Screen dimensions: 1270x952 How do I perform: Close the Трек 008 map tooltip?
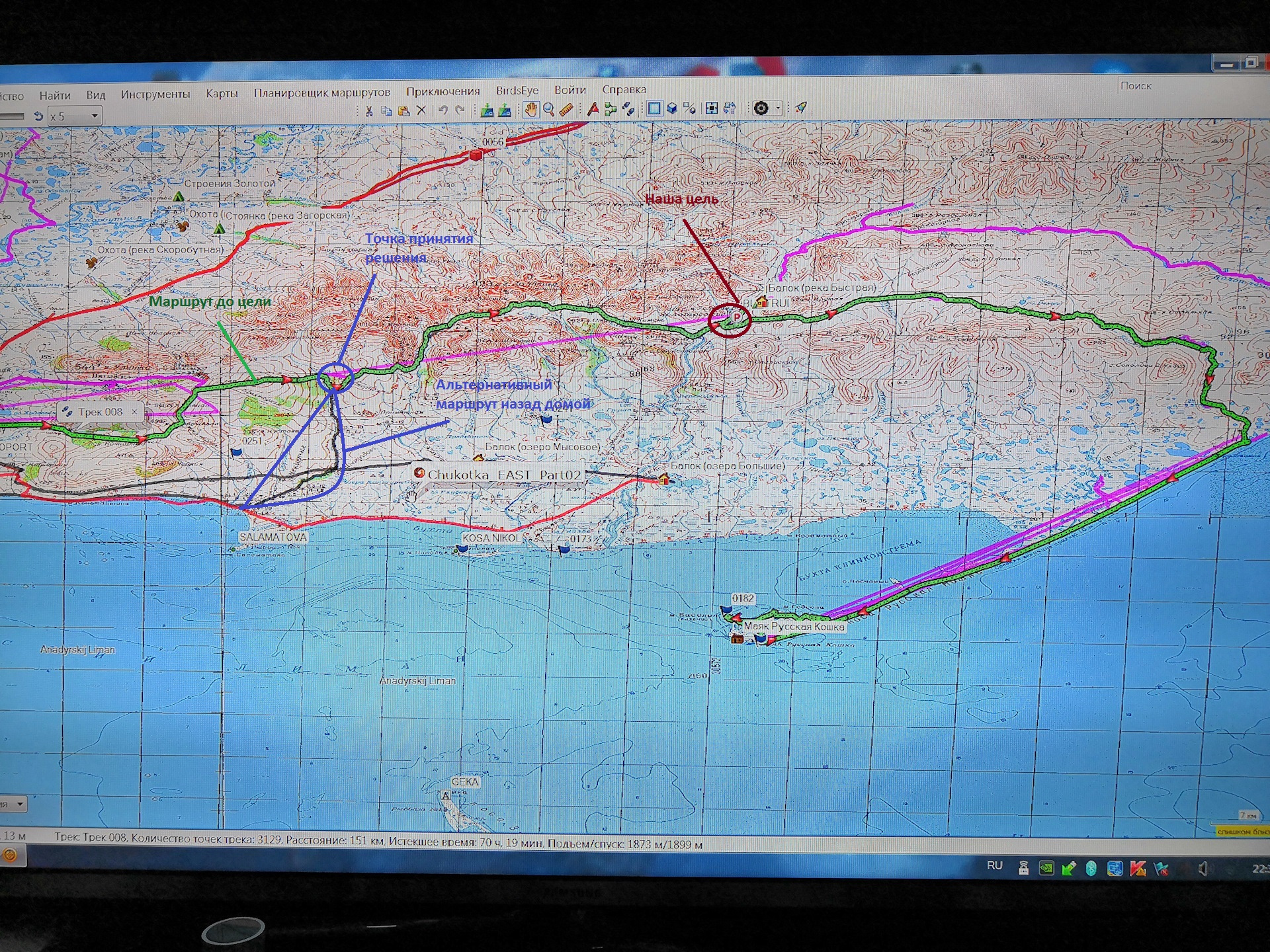point(134,412)
